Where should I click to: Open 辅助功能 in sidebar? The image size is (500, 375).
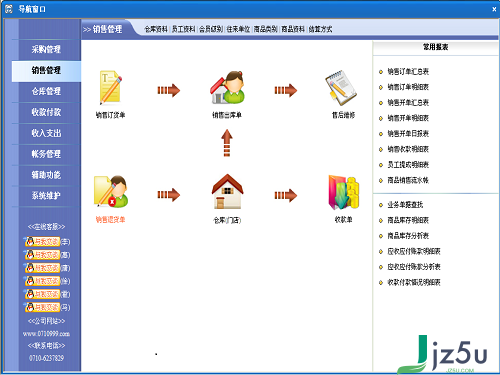pyautogui.click(x=46, y=175)
